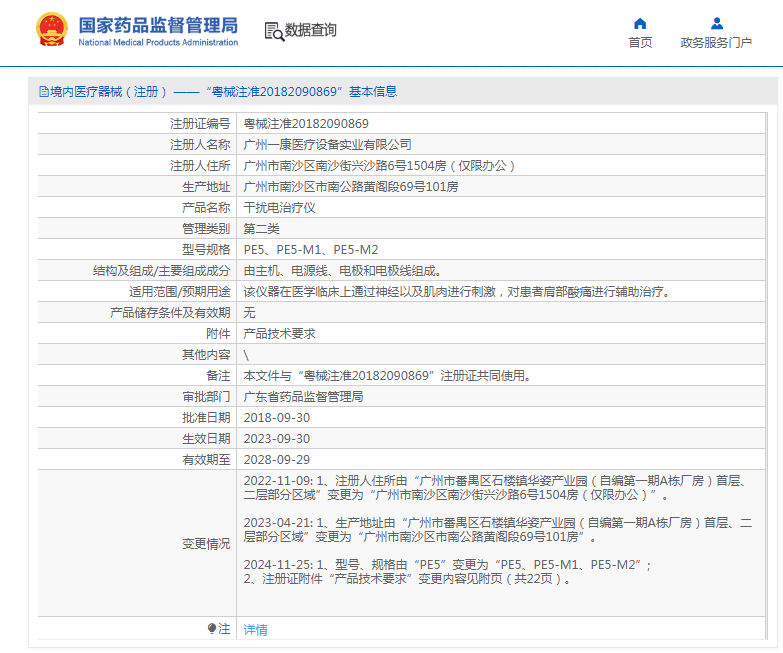Click the 2022-11-09 change record entry
783x653 pixels.
pos(497,488)
